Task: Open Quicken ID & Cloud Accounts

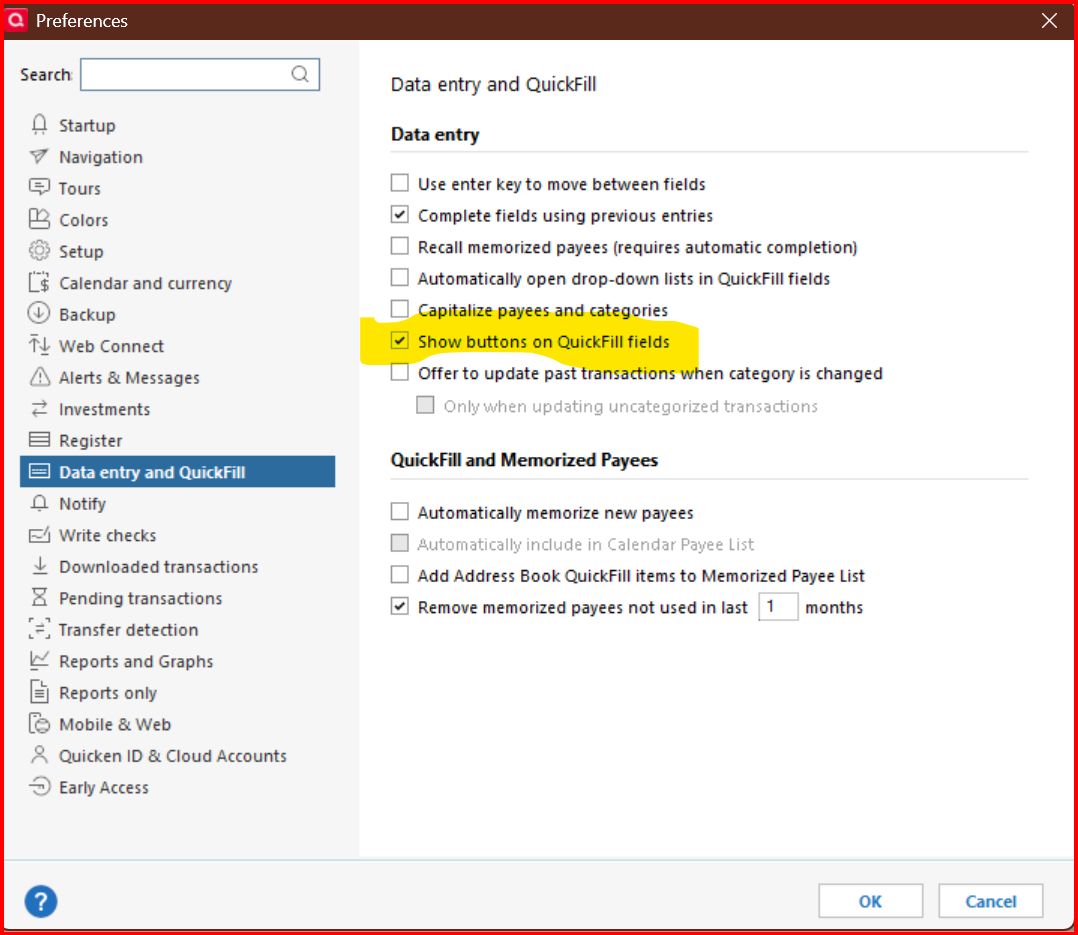Action: 173,756
